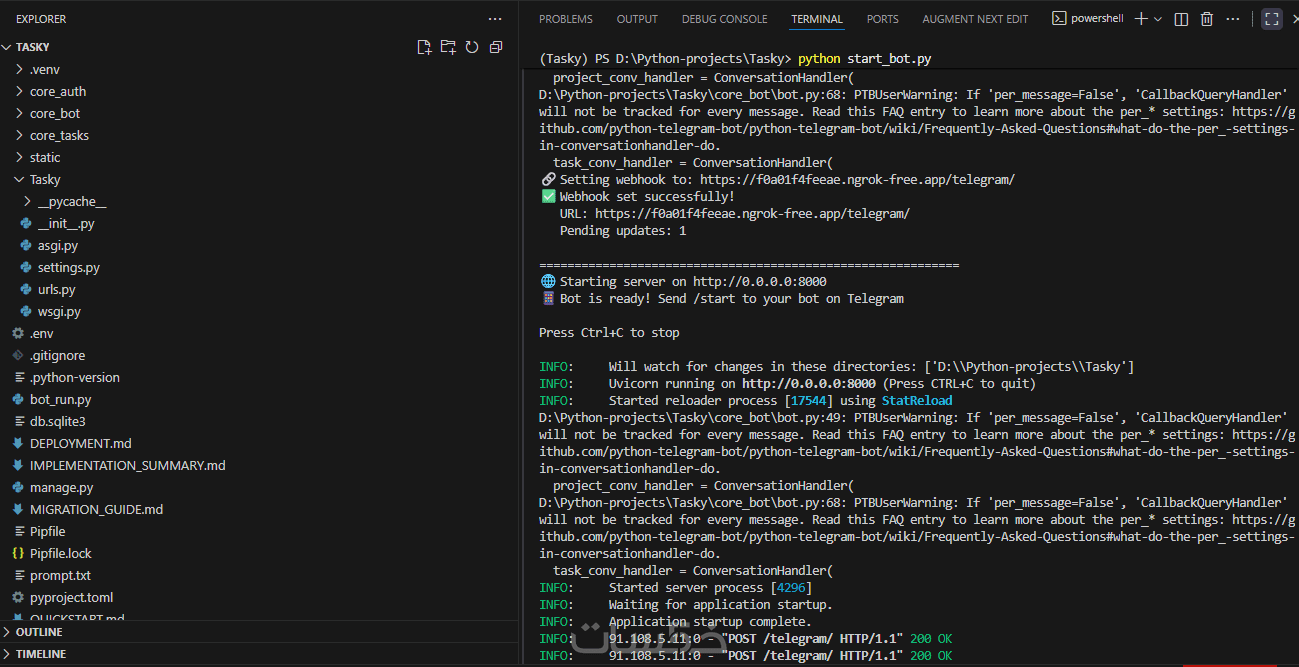Click the New Folder icon
Image resolution: width=1299 pixels, height=667 pixels.
click(x=448, y=47)
